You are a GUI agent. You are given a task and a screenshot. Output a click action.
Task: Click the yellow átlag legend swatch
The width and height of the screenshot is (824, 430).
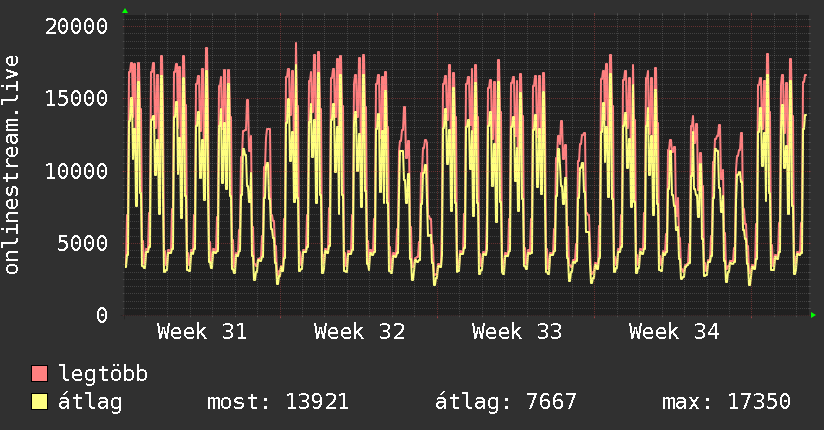tap(39, 402)
